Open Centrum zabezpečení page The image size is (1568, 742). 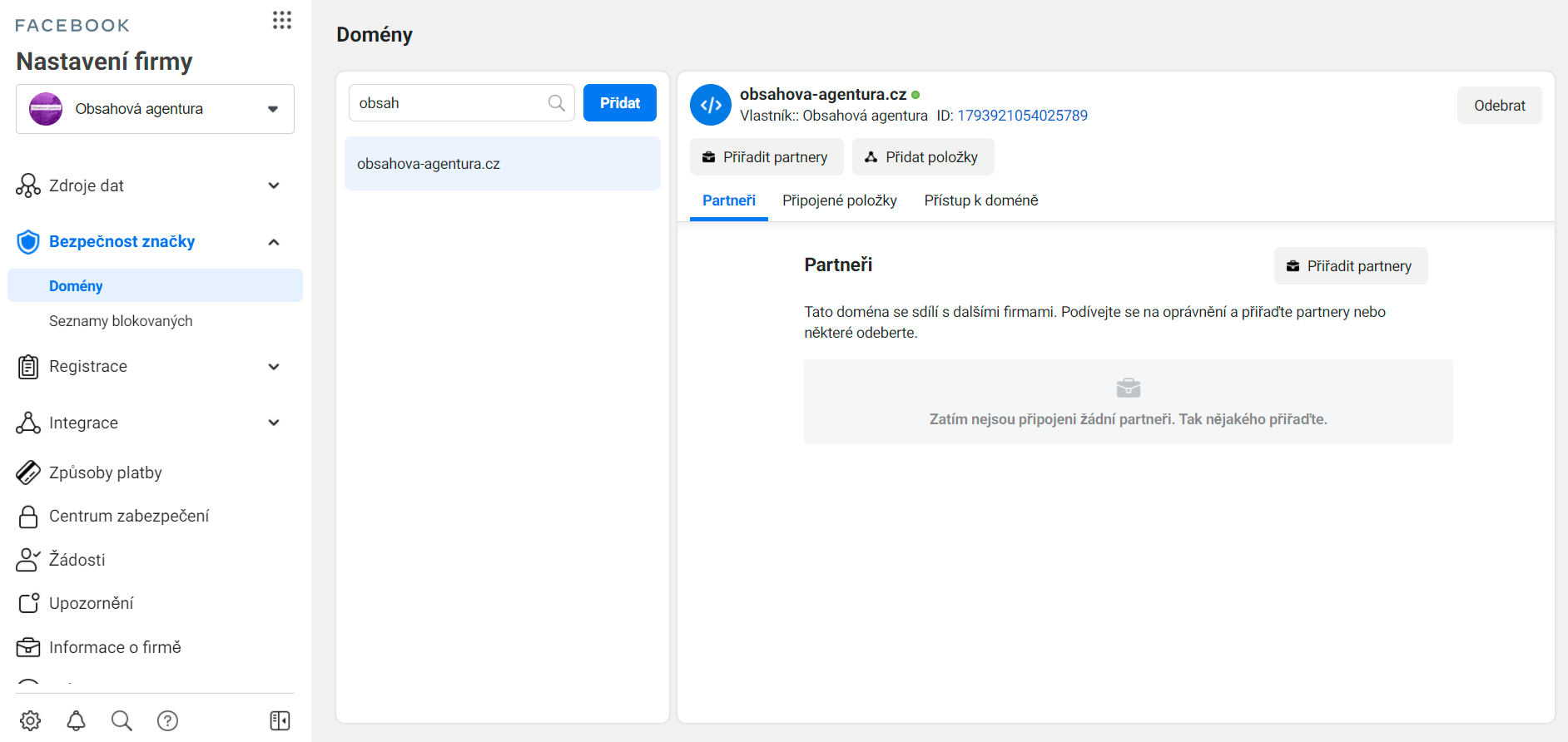click(129, 516)
